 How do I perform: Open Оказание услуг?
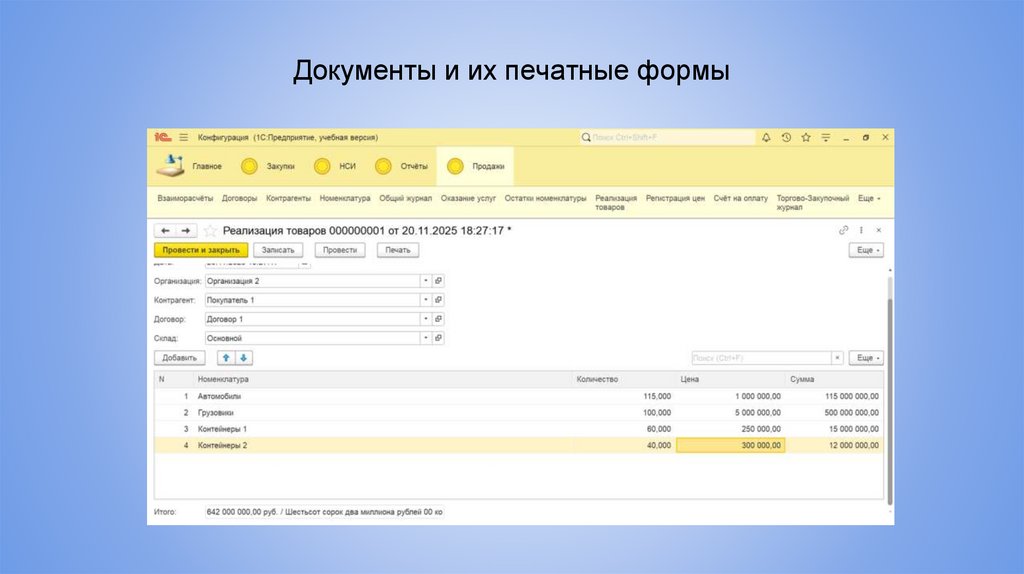[468, 198]
